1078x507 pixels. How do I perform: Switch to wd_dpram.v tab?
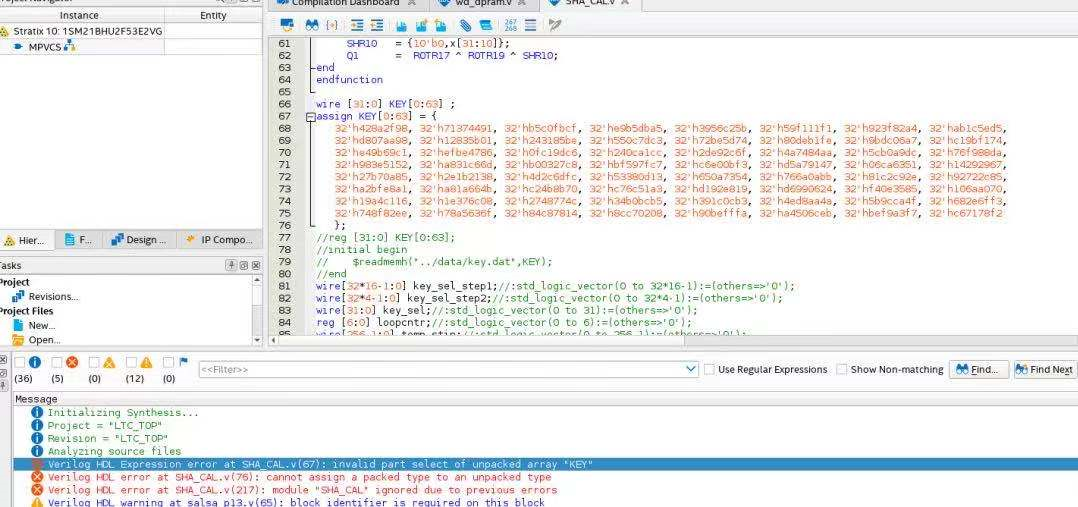(484, 3)
